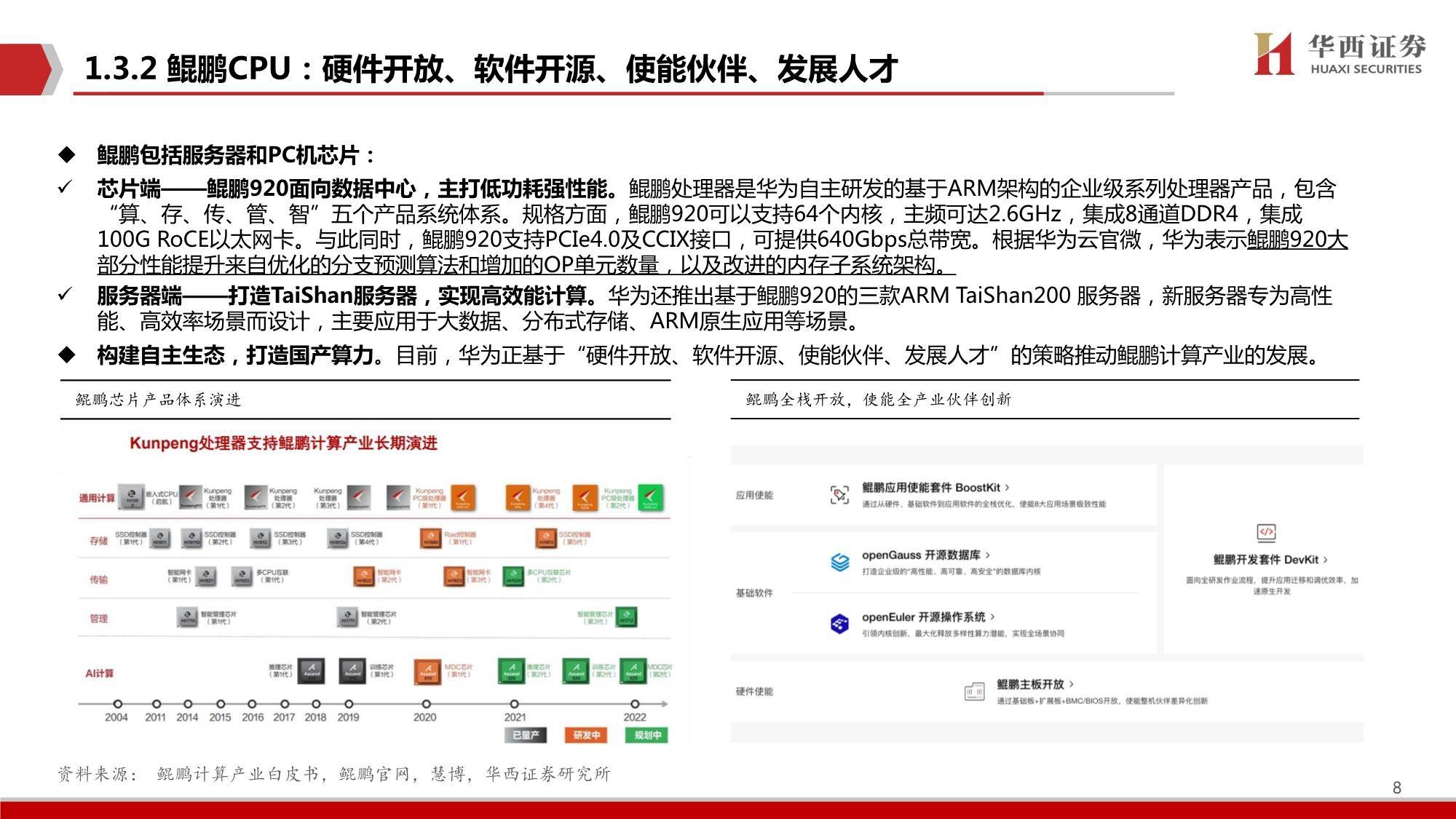Click the openEuler blue hexagon icon

click(x=840, y=624)
